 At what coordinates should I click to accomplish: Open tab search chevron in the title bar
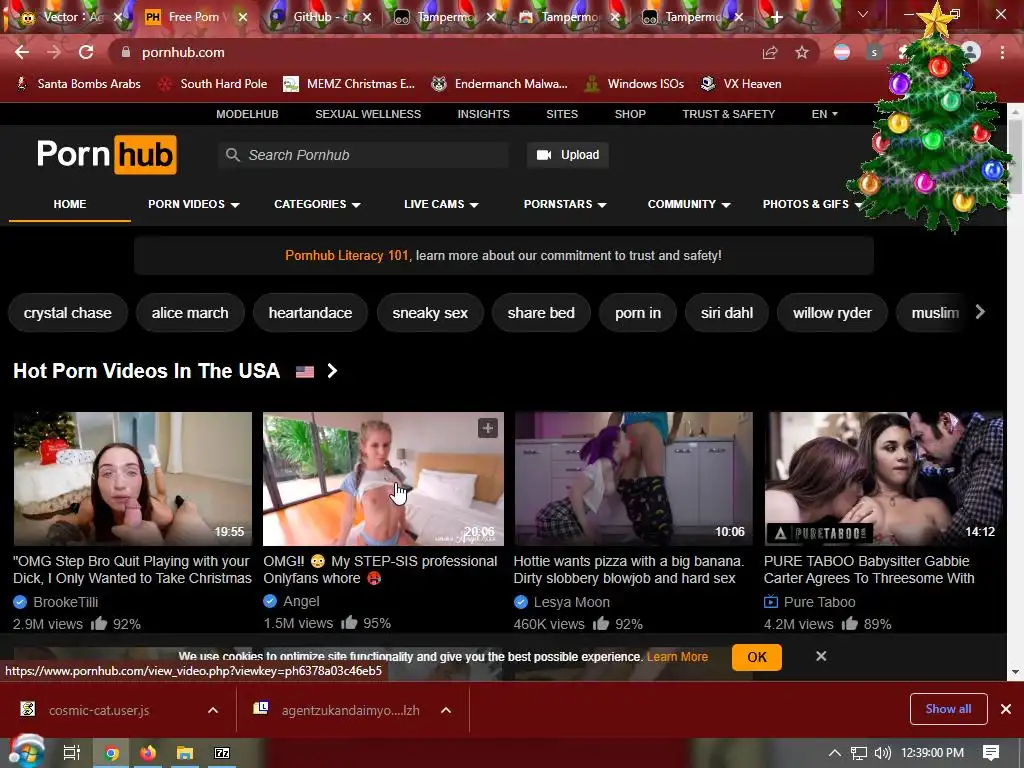[x=863, y=14]
